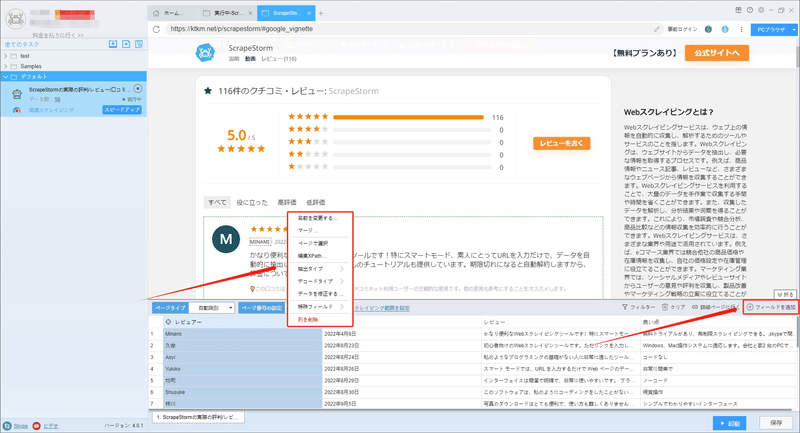Screen dimensions: 800x433
Task: Click the 料金を払うに行く link
Action: click(57, 35)
